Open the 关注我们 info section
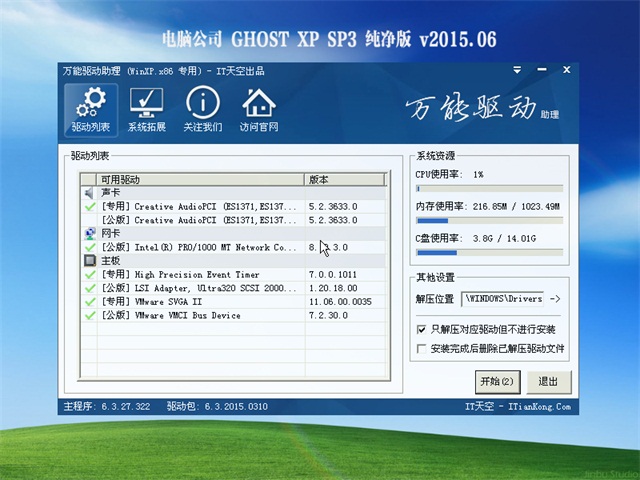Viewport: 640px width, 480px height. (203, 110)
